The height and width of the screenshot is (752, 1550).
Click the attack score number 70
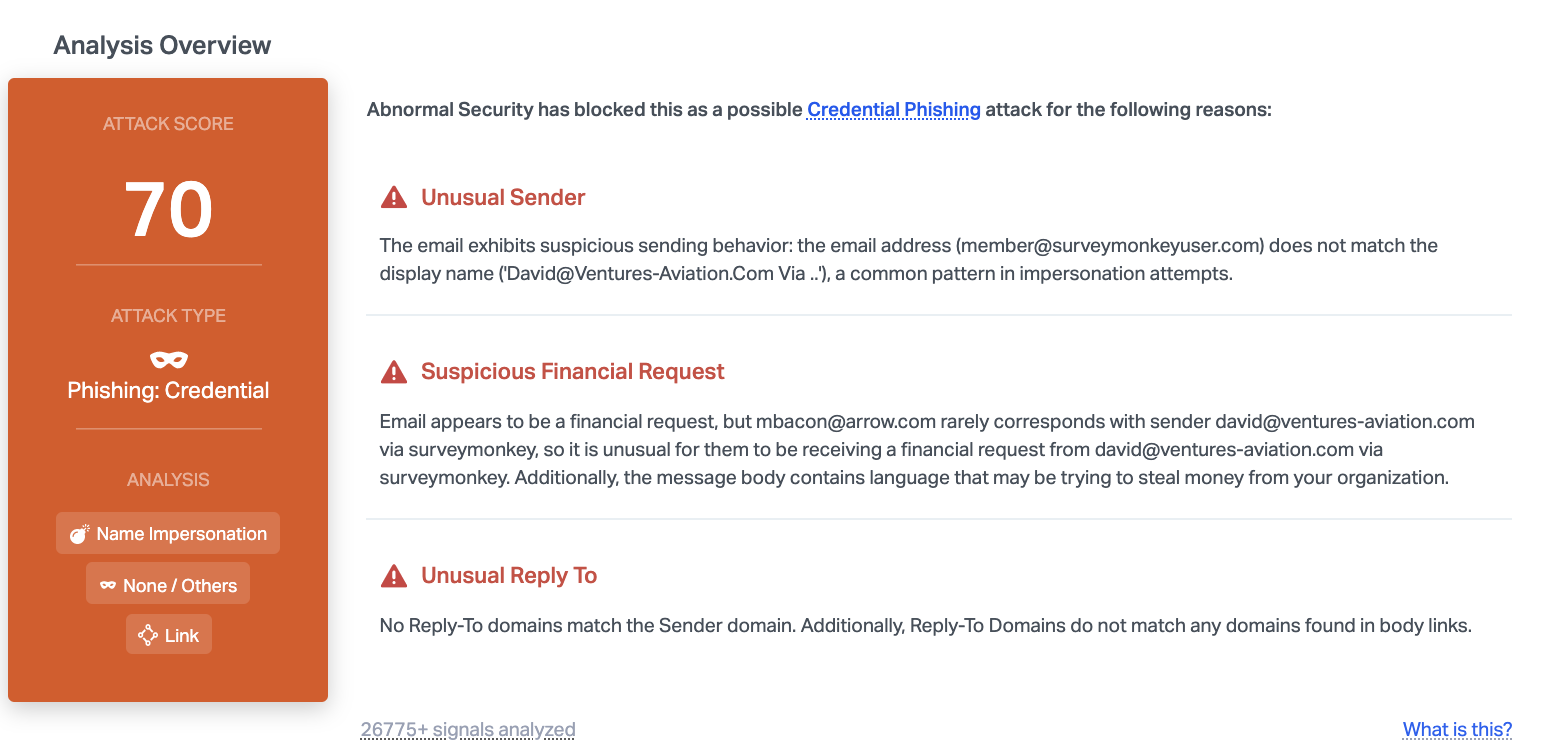point(168,210)
